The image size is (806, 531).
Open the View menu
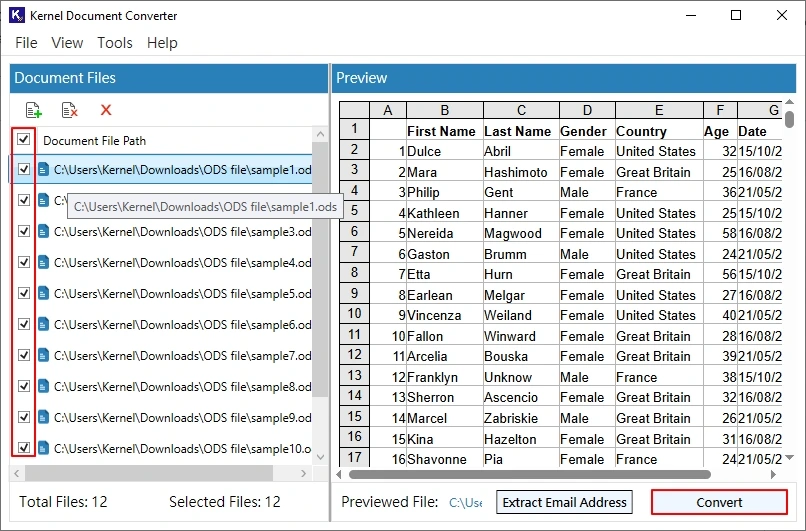point(67,43)
